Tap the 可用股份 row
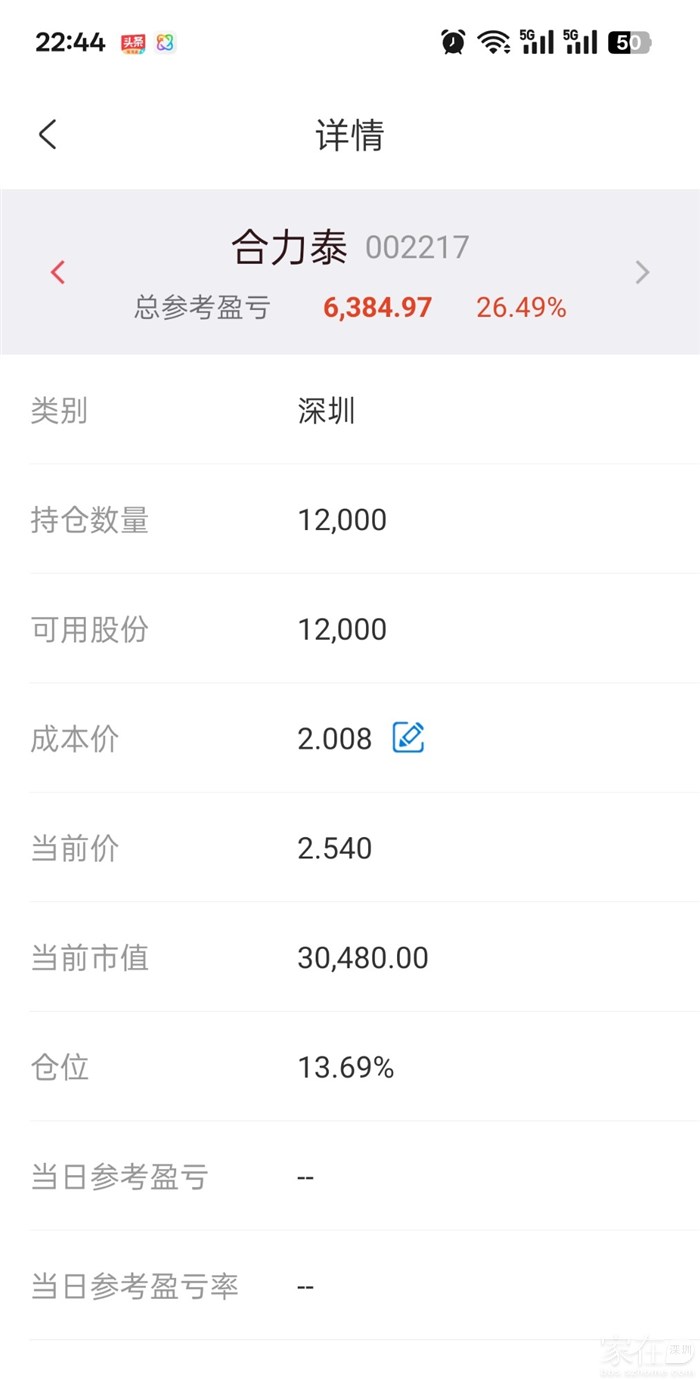Viewport: 700px width, 1380px height. pos(350,629)
